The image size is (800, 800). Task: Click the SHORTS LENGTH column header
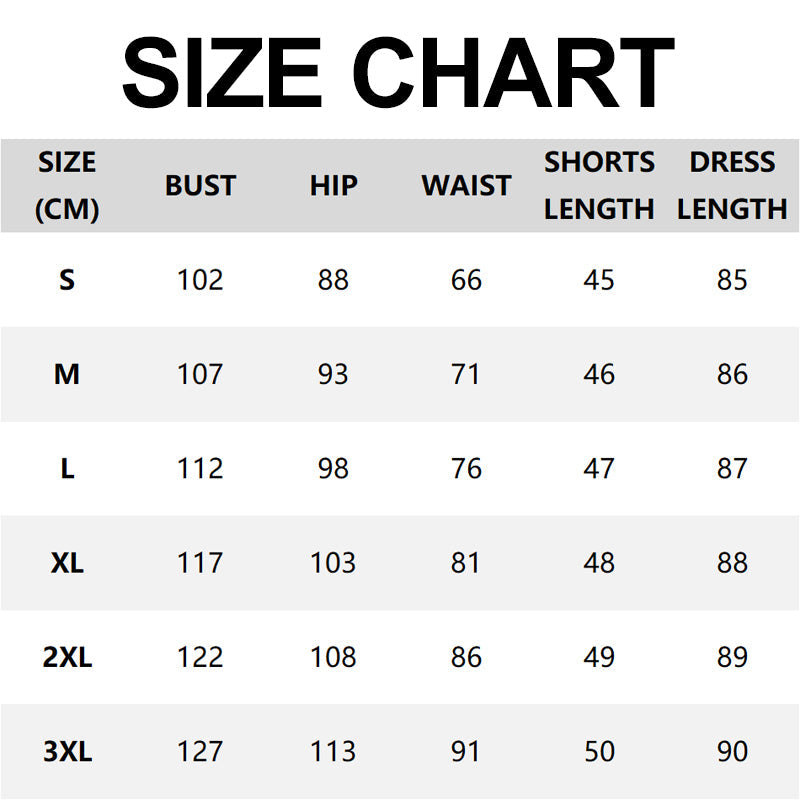[x=599, y=186]
